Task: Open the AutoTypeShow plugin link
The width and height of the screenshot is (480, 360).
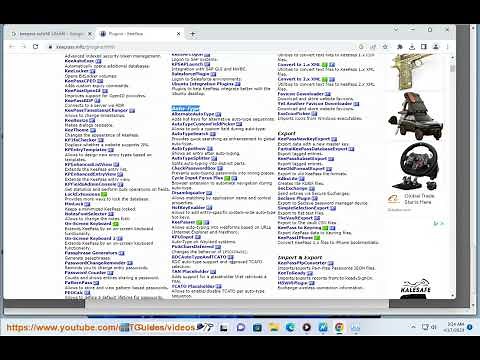Action: [188, 148]
